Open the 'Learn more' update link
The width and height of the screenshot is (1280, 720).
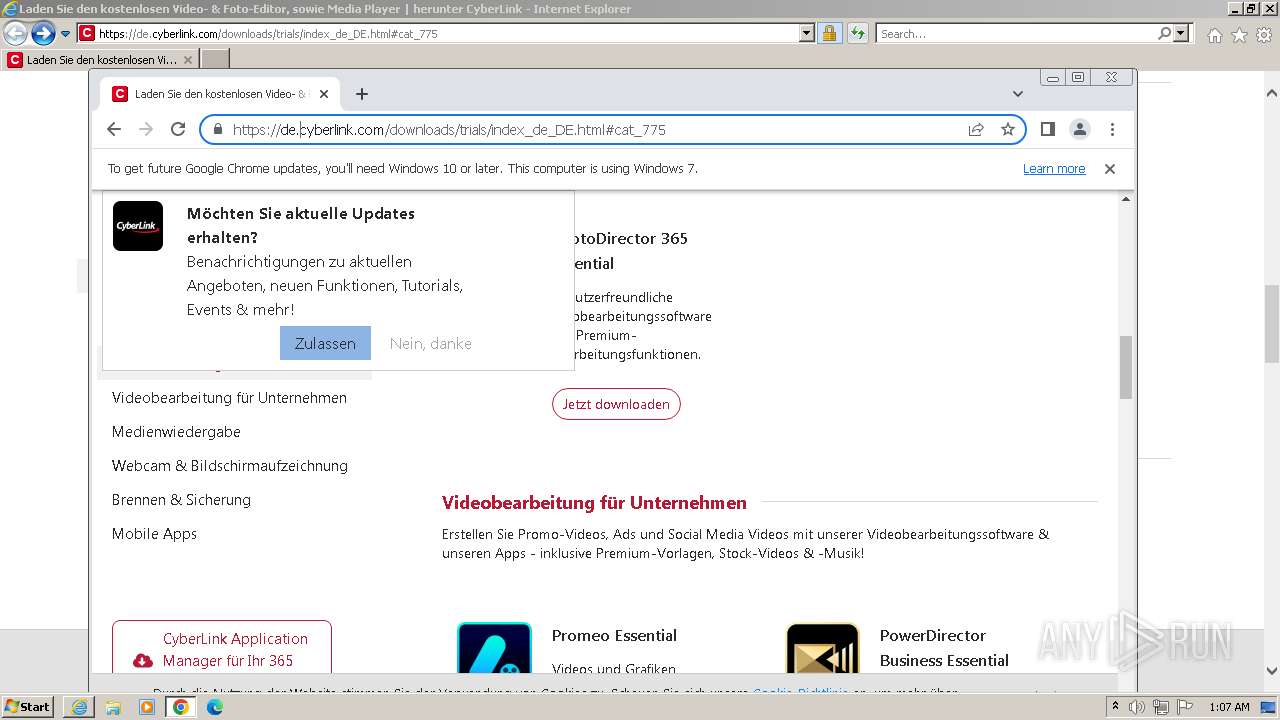1054,169
